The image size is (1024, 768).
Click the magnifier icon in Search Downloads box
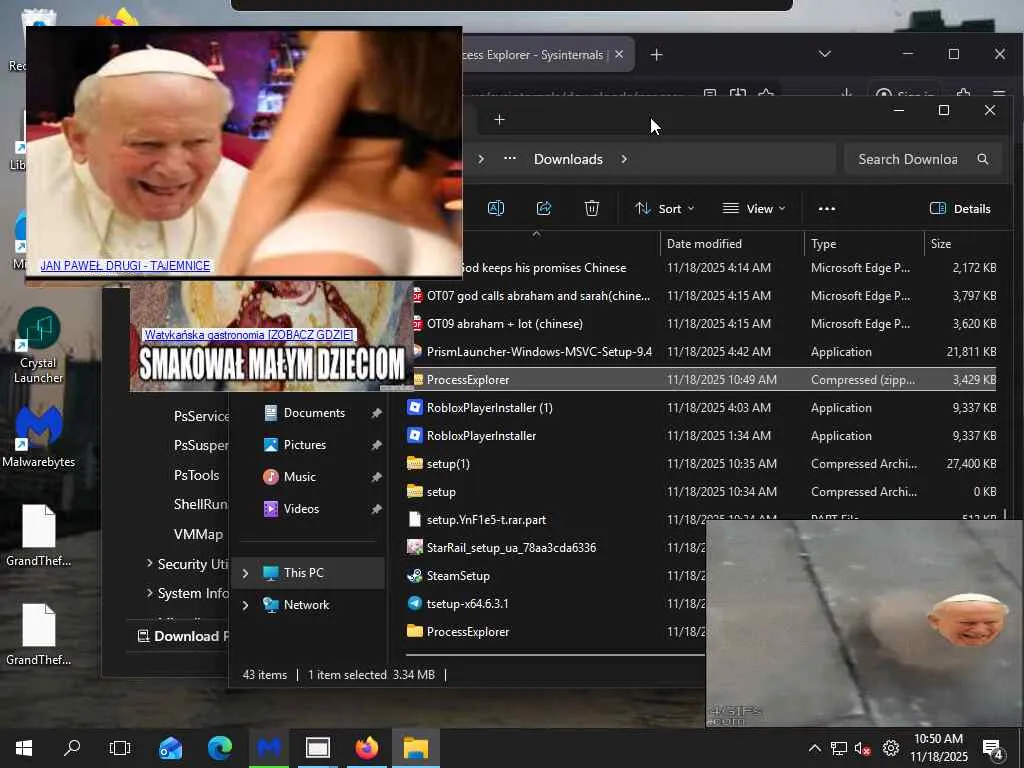pos(983,159)
